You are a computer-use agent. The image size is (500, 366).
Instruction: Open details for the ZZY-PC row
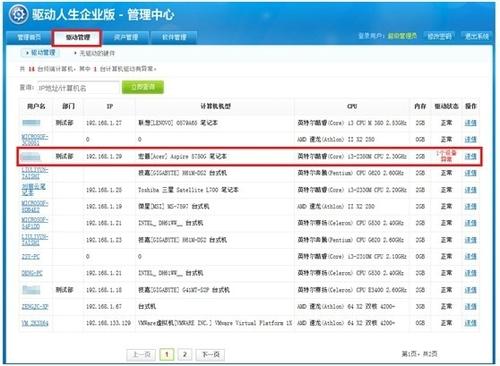[x=470, y=256]
